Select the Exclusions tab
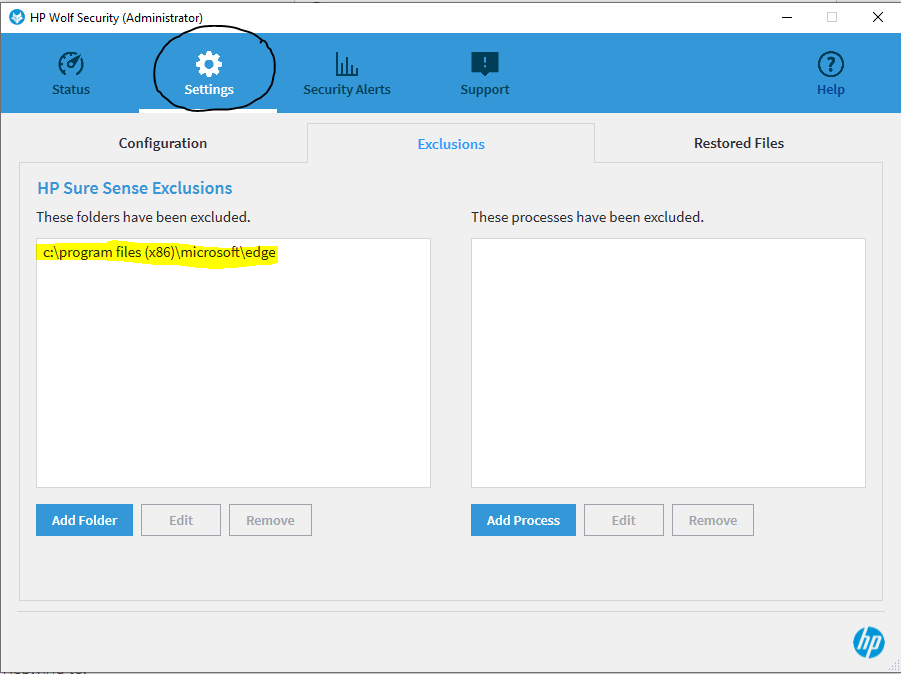The width and height of the screenshot is (901, 674). [x=450, y=143]
